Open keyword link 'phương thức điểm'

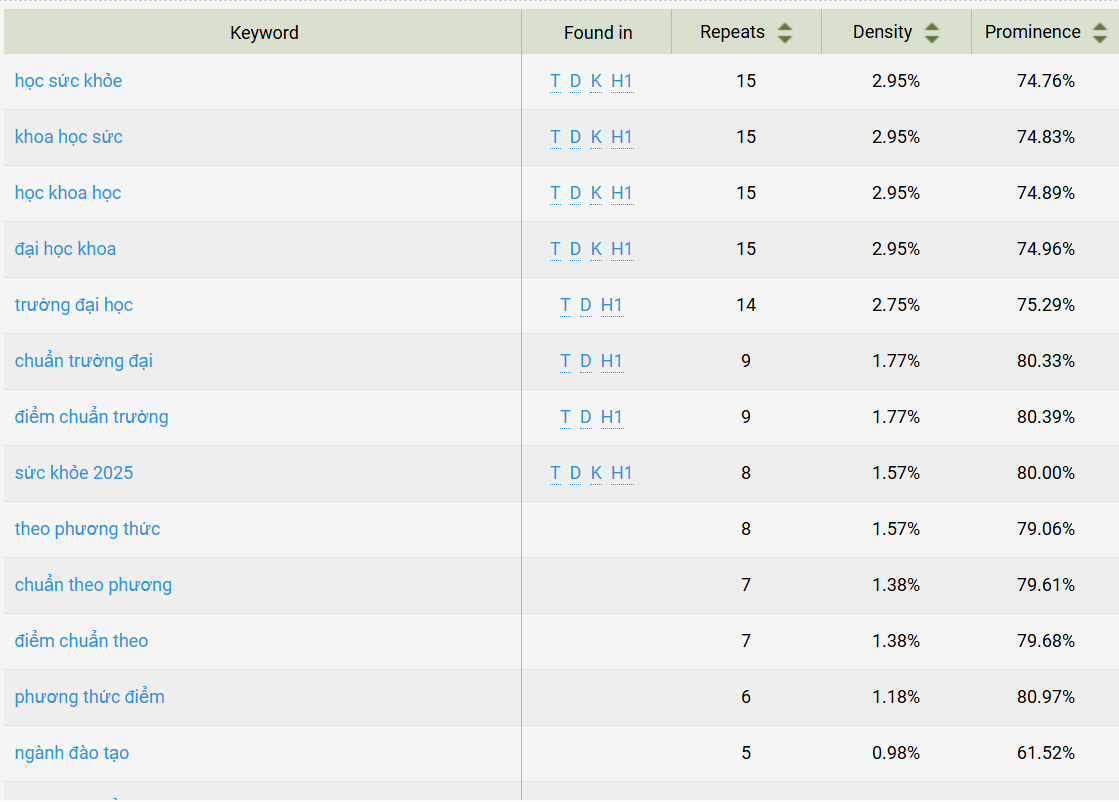pyautogui.click(x=89, y=697)
